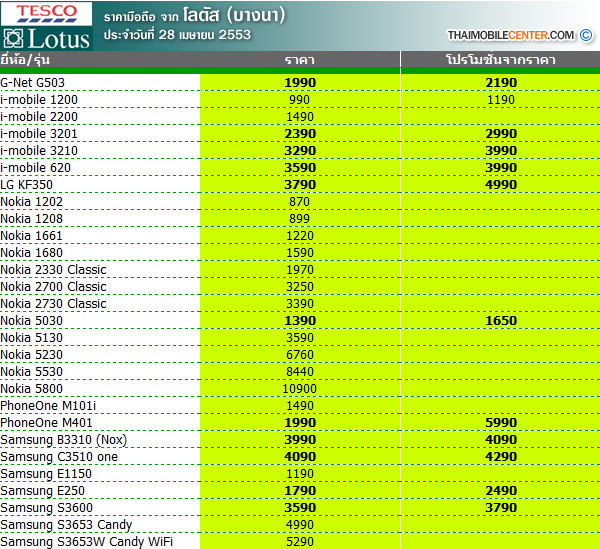Select the Nokia 5130 model name
600x549 pixels.
[31, 338]
